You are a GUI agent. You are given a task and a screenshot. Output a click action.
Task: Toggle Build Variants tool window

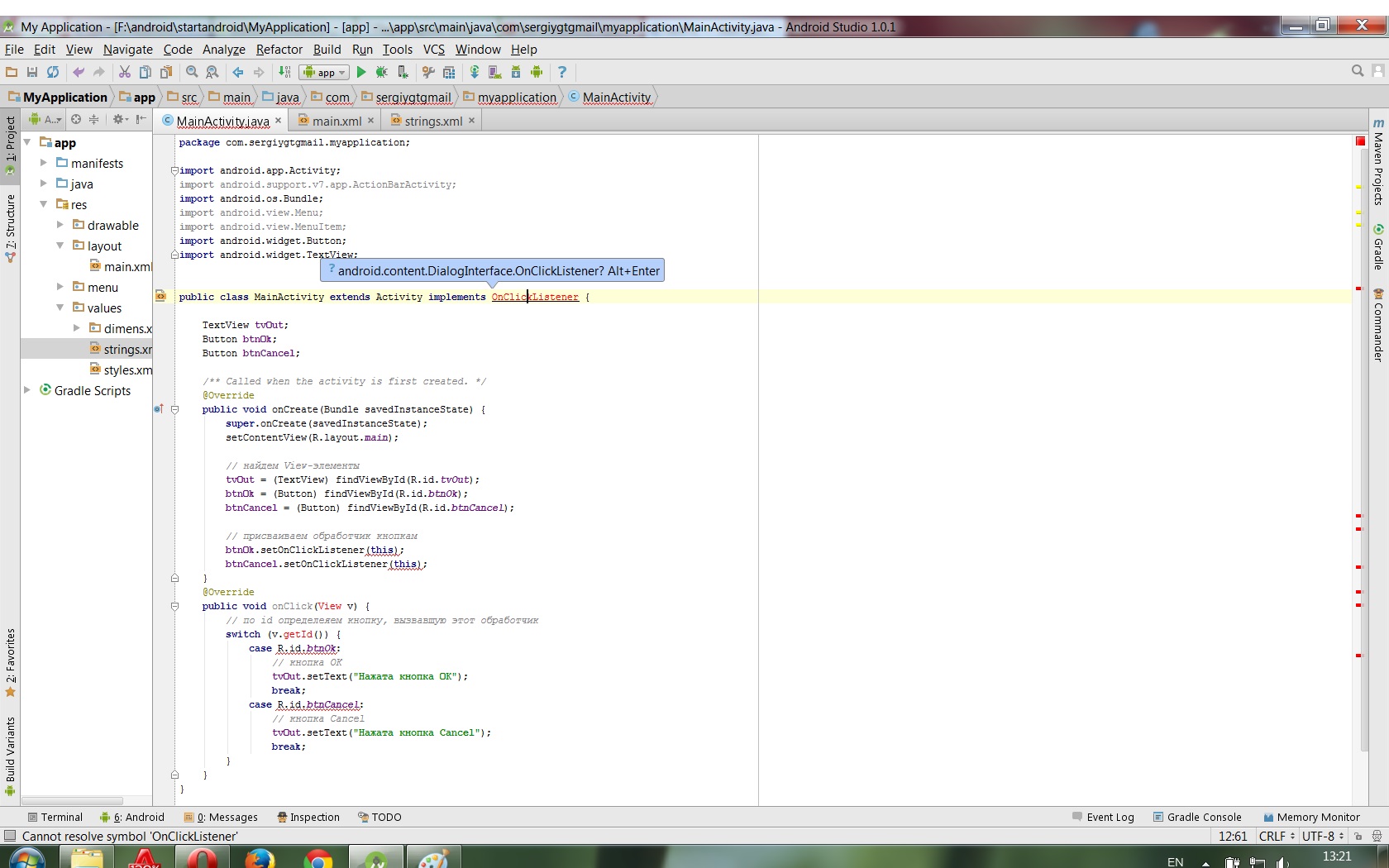10,756
